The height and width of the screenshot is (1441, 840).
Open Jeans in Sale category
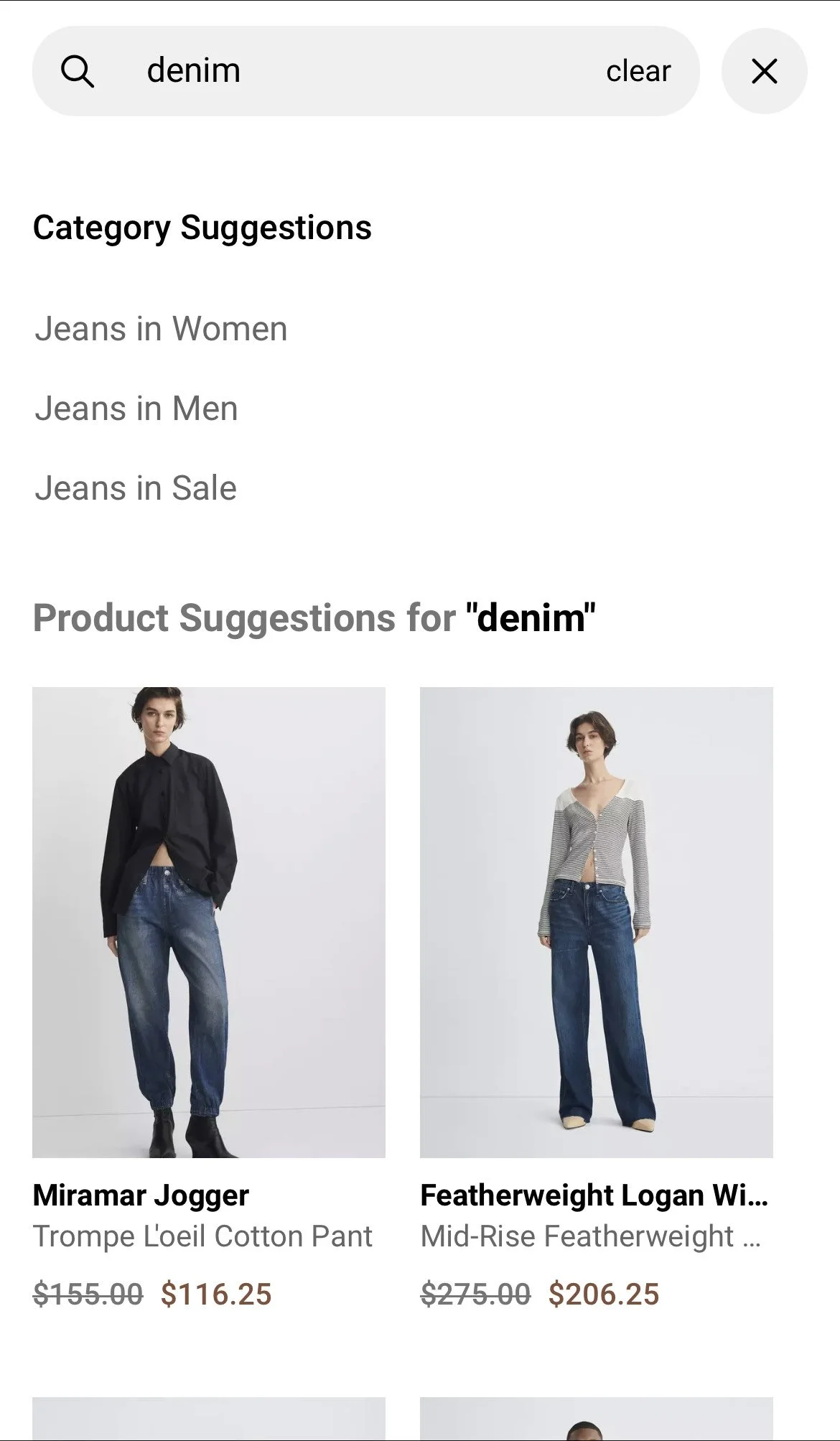click(x=135, y=488)
